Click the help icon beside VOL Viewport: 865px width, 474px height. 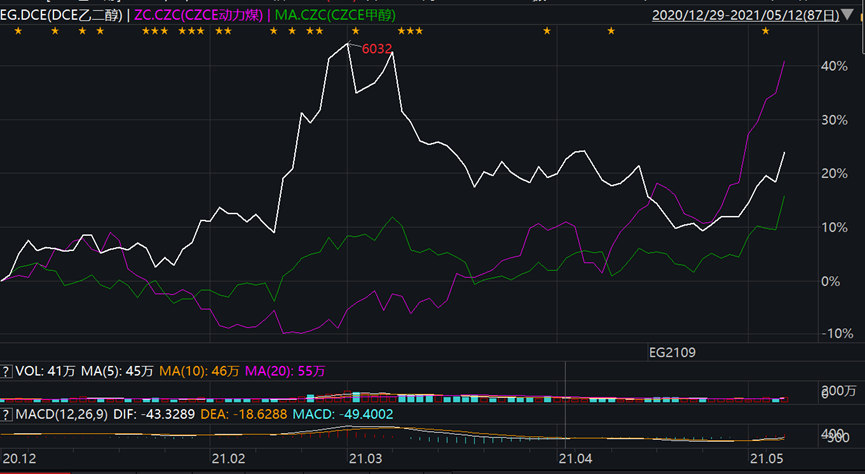click(x=6, y=371)
